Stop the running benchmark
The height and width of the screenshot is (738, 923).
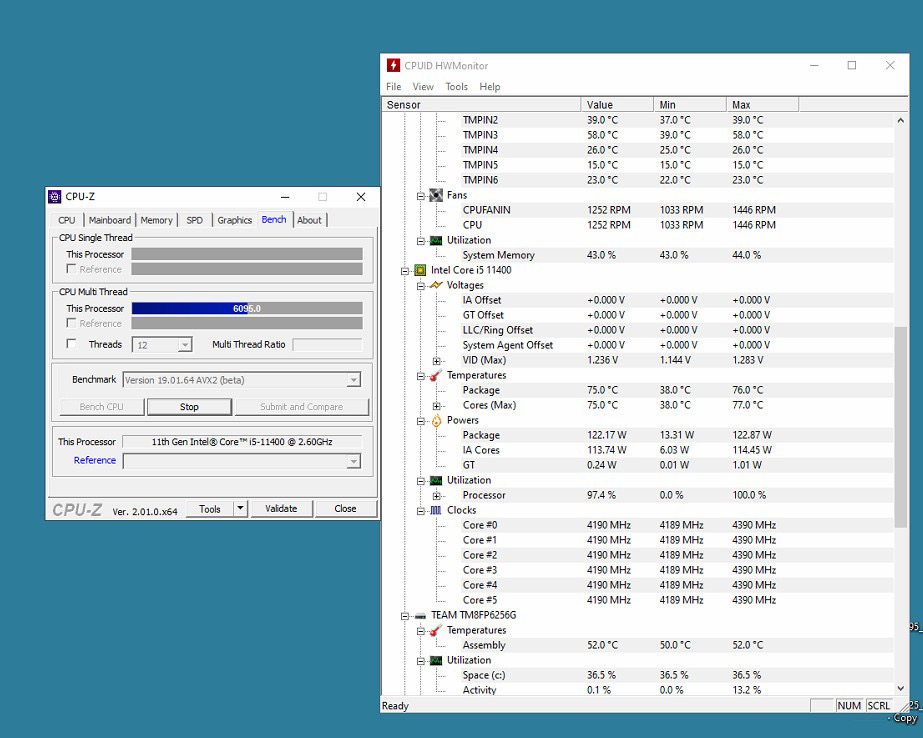coord(189,407)
